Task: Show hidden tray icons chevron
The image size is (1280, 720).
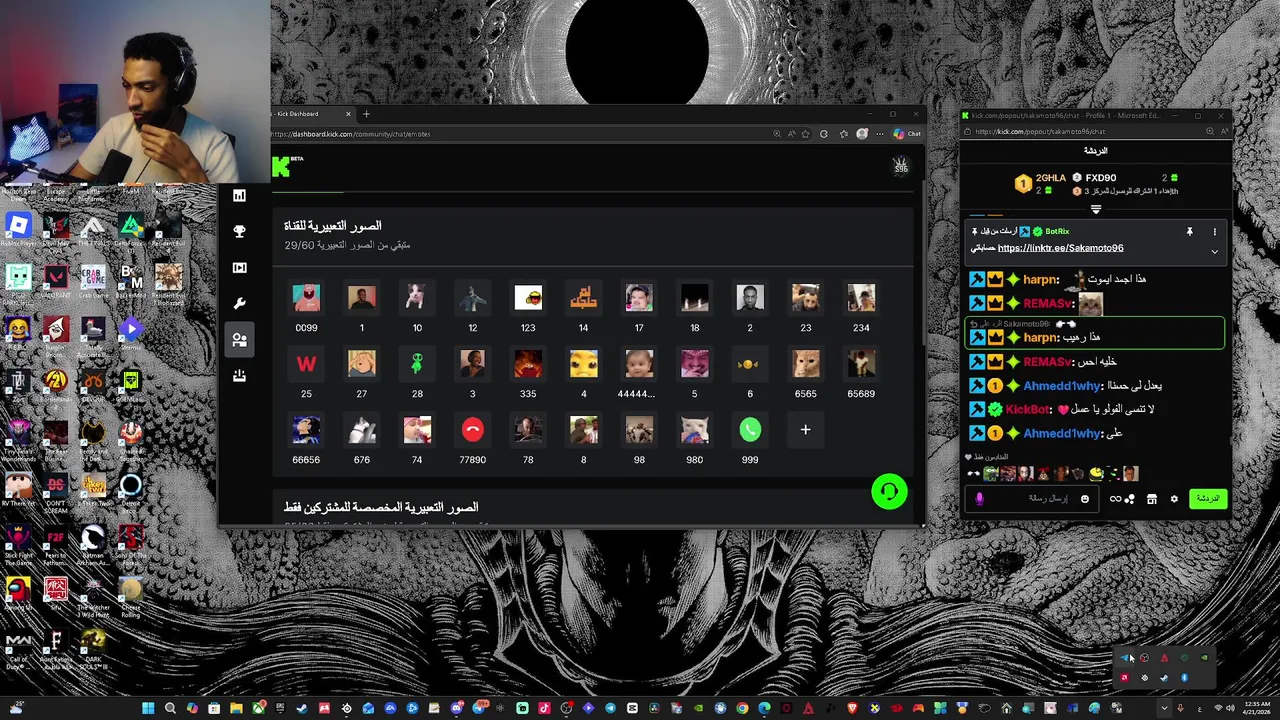Action: [x=1163, y=709]
